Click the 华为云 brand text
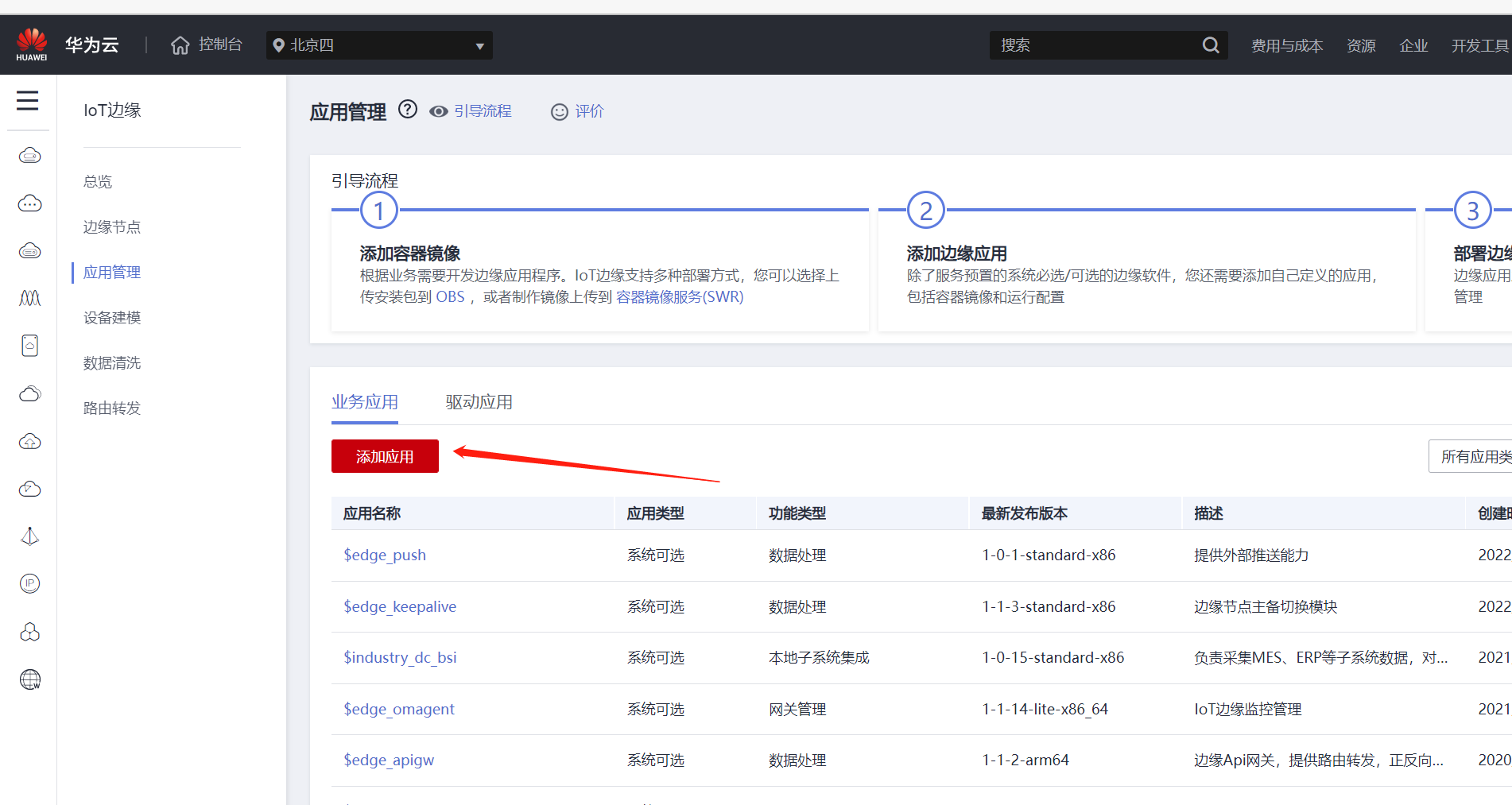Screen dimensions: 1512x805 click(x=92, y=45)
